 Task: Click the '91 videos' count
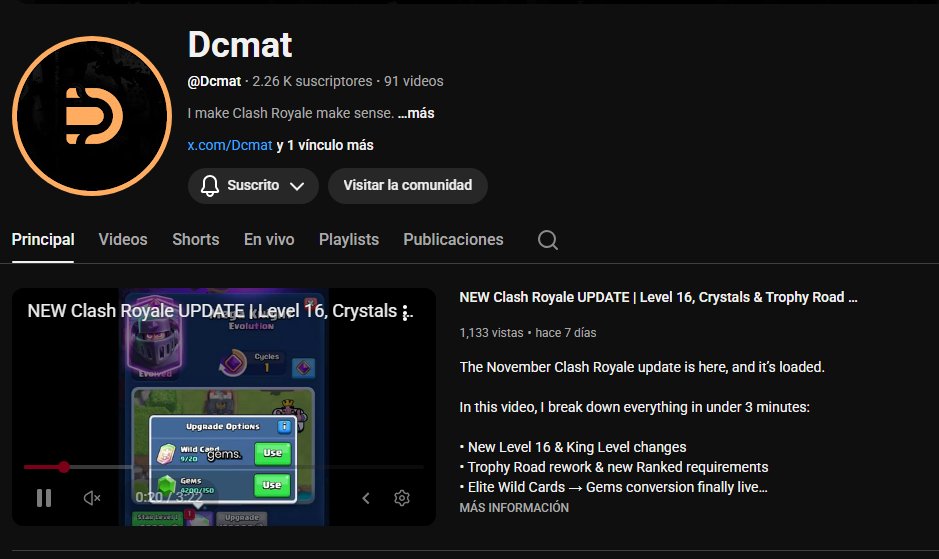click(414, 81)
